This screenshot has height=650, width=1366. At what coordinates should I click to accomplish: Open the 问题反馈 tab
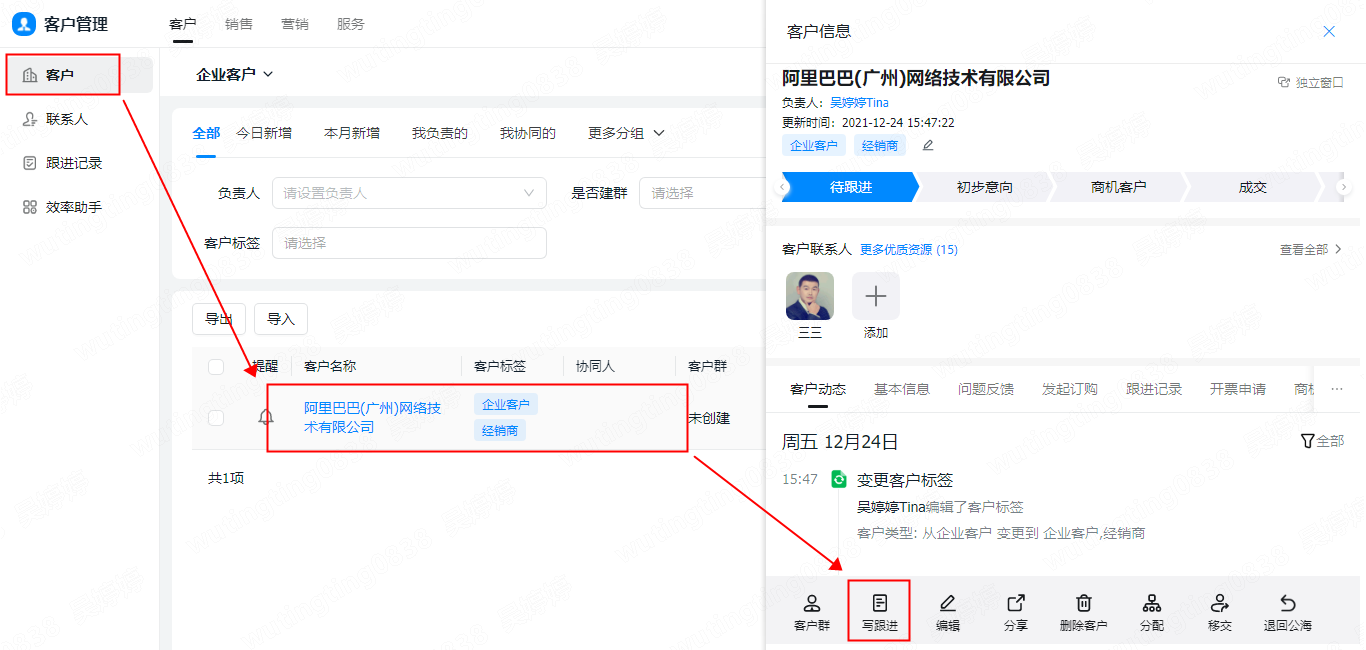[x=986, y=389]
